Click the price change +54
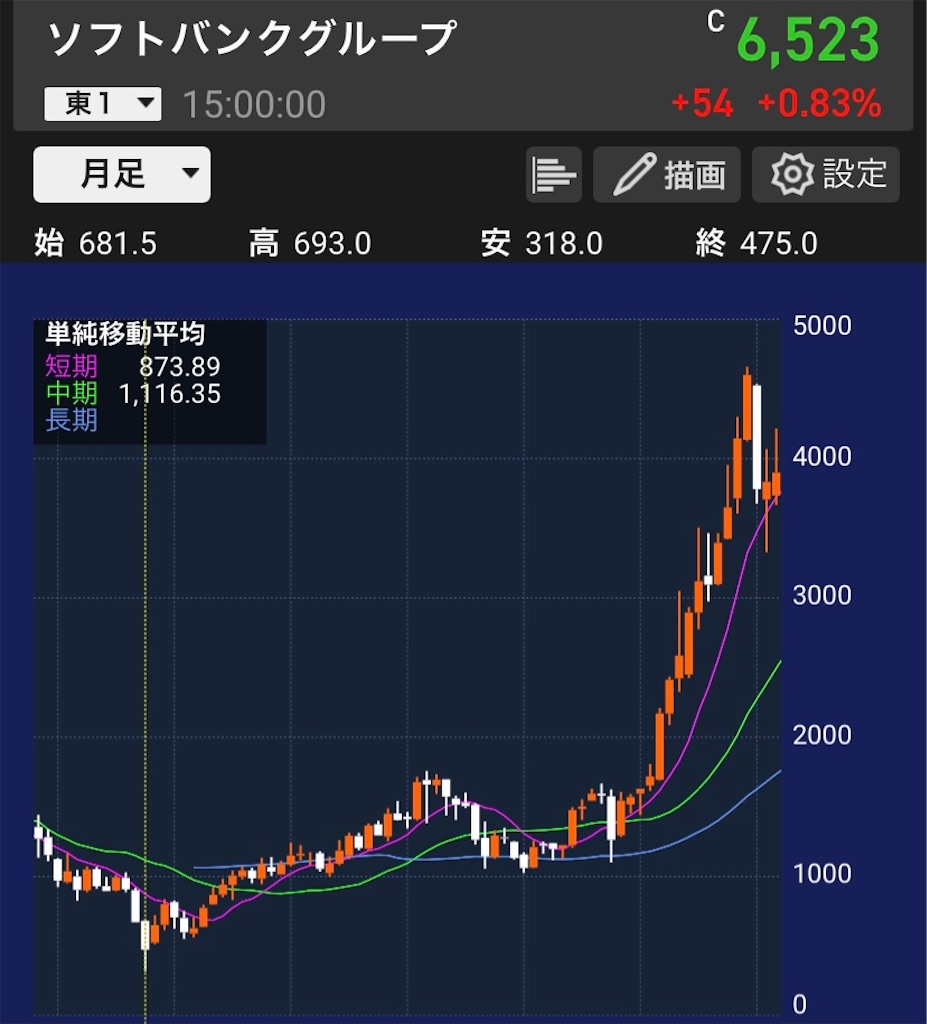 tap(702, 104)
